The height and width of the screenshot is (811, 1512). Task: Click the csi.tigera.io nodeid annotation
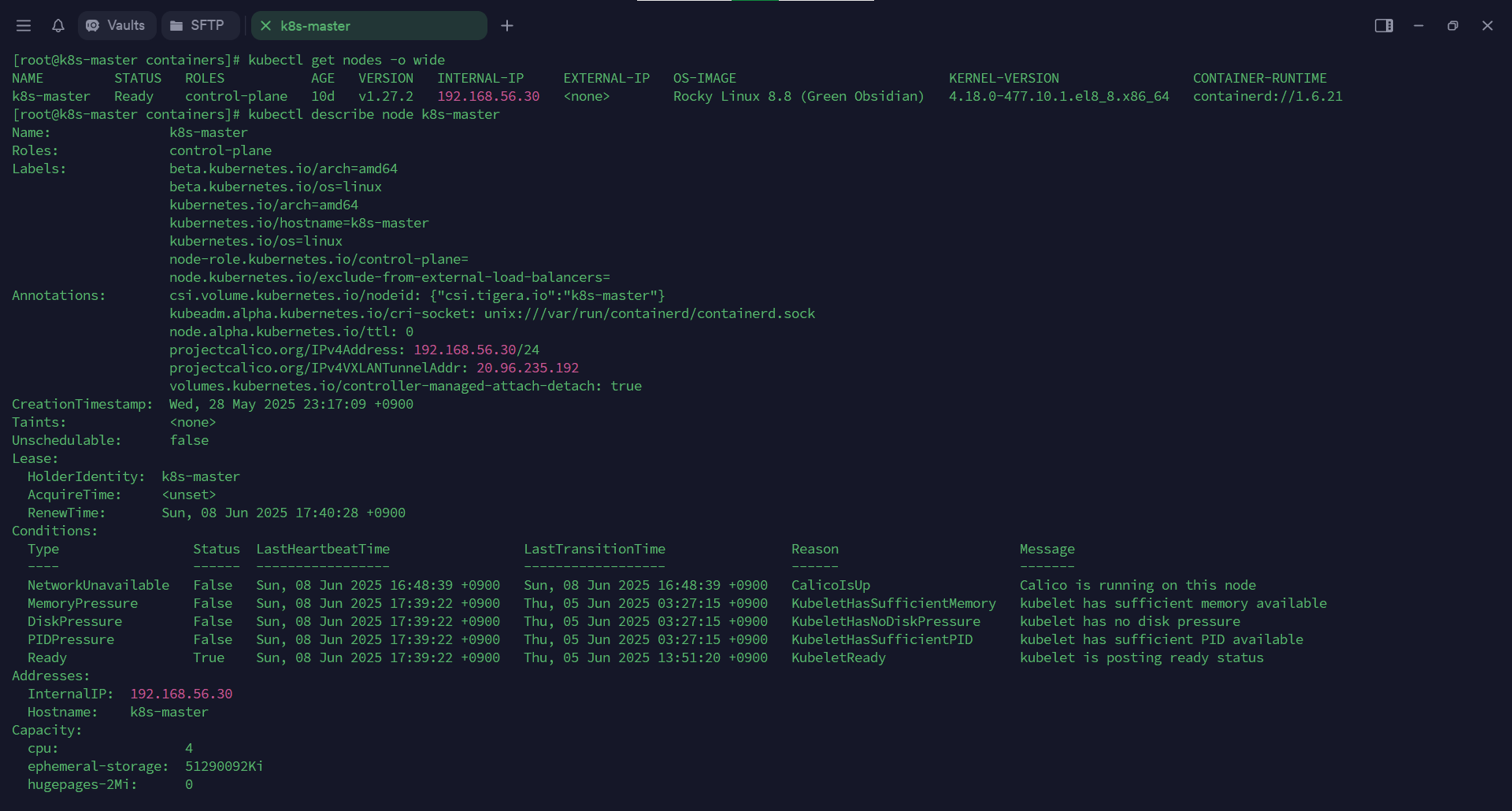pos(417,295)
